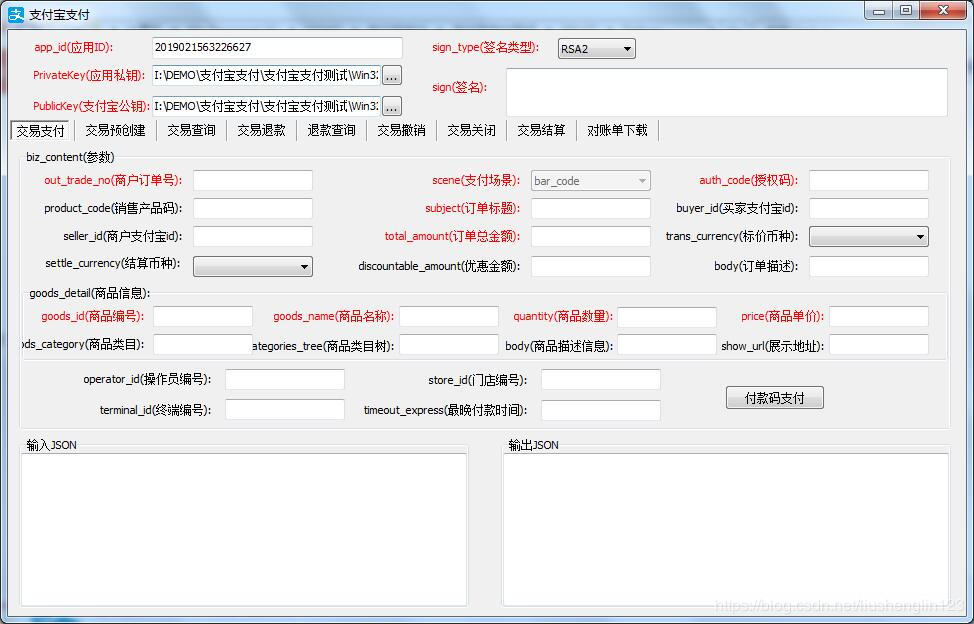Click the store_id input field
Image resolution: width=974 pixels, height=624 pixels.
click(601, 379)
